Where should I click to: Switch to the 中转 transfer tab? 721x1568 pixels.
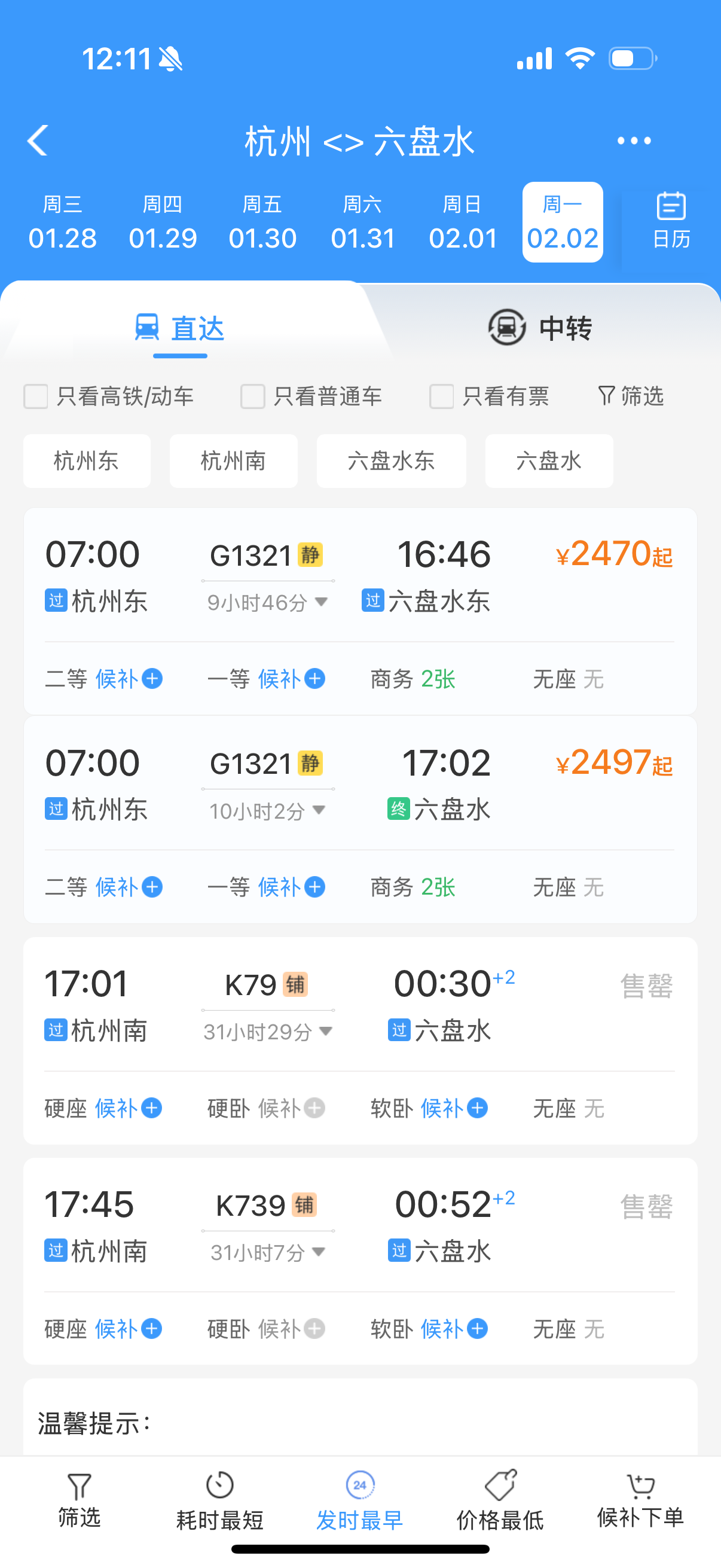540,328
